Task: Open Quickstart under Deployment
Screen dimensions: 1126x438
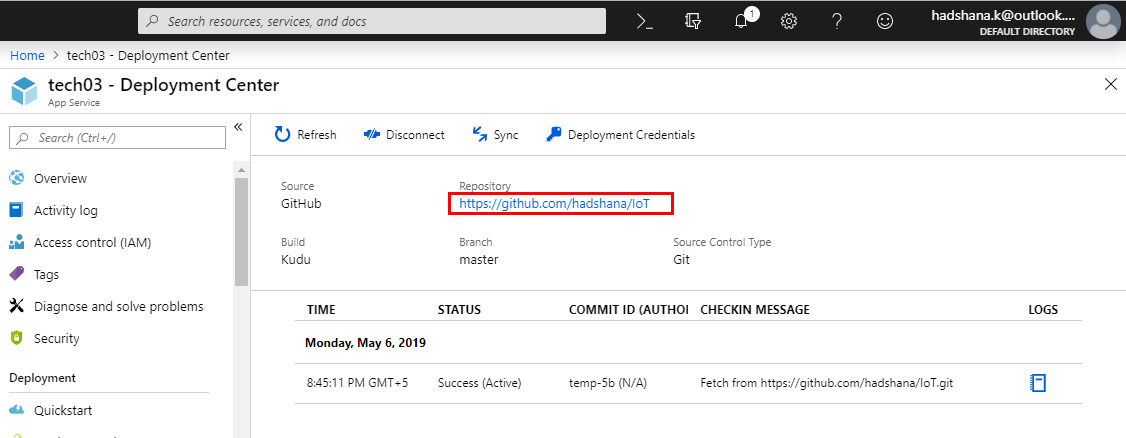Action: (65, 411)
